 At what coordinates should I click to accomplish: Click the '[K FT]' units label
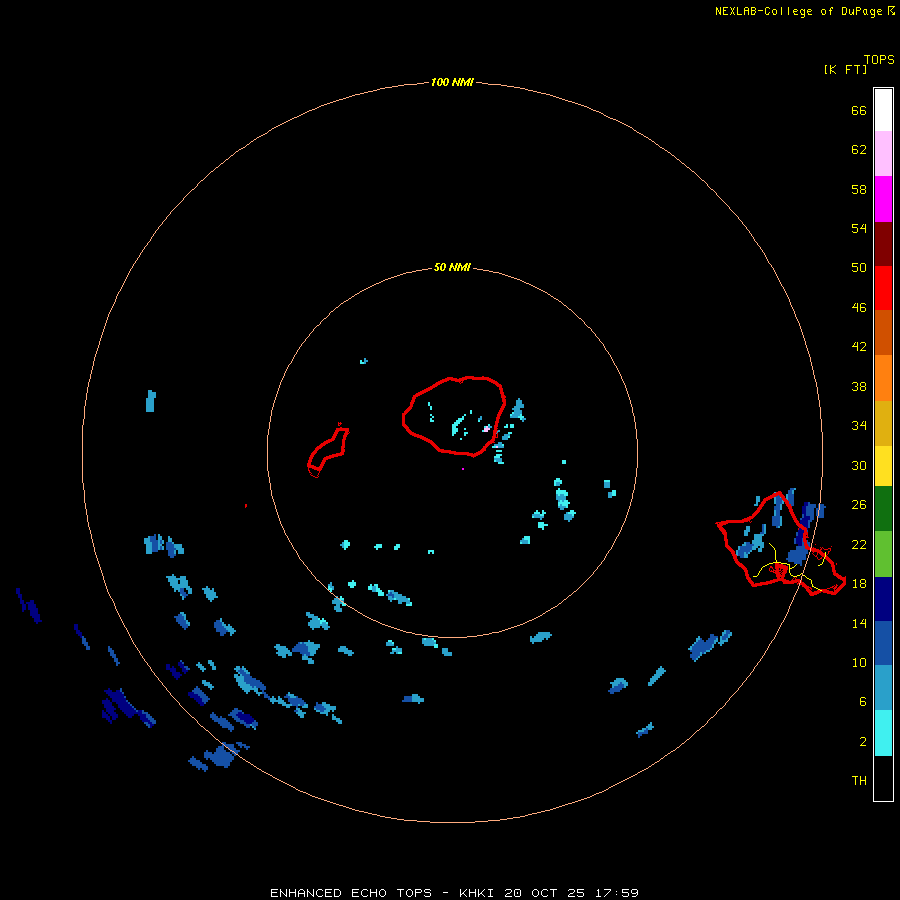click(845, 70)
